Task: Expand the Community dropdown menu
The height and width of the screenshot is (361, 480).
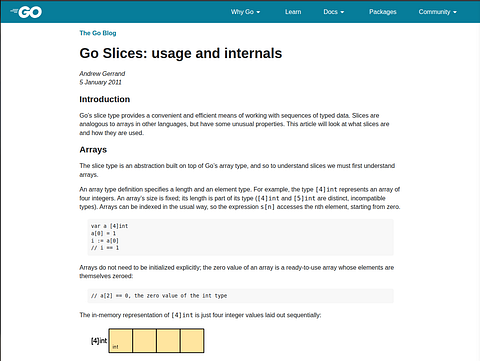Action: point(438,12)
